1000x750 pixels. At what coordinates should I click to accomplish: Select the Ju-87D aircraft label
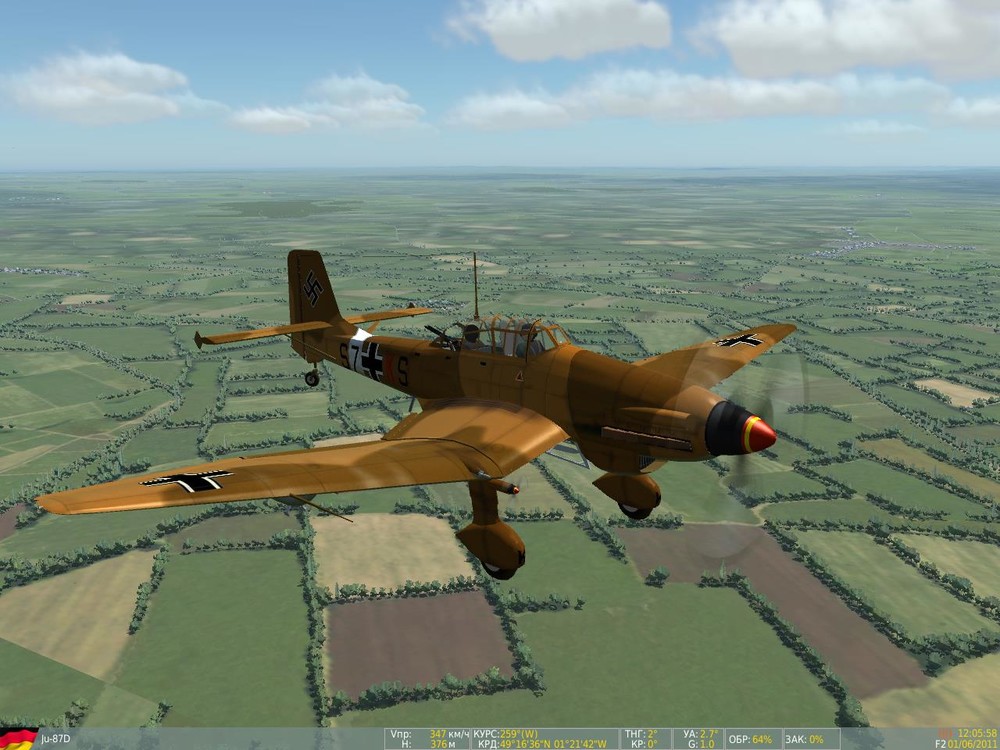coord(55,739)
